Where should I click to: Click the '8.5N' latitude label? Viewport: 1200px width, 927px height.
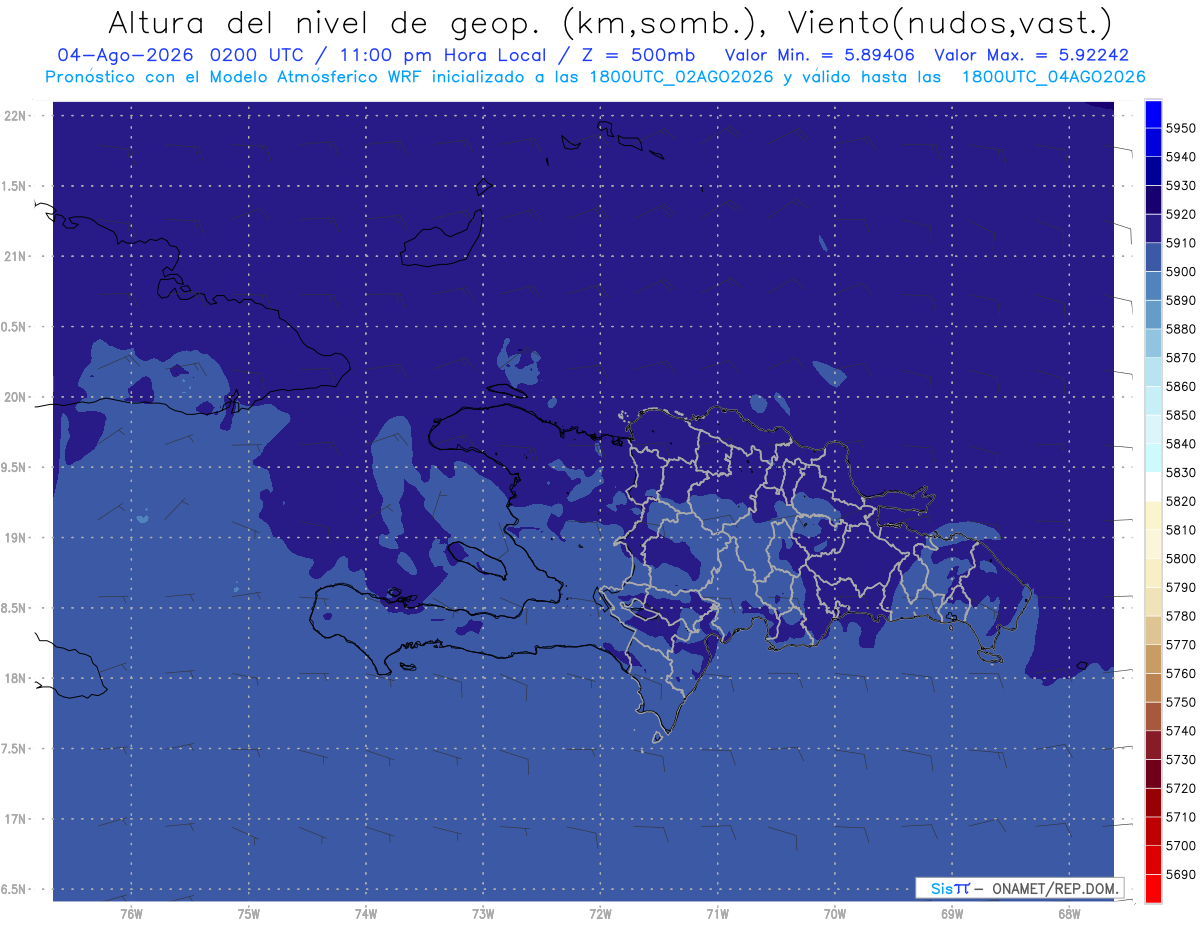click(15, 608)
